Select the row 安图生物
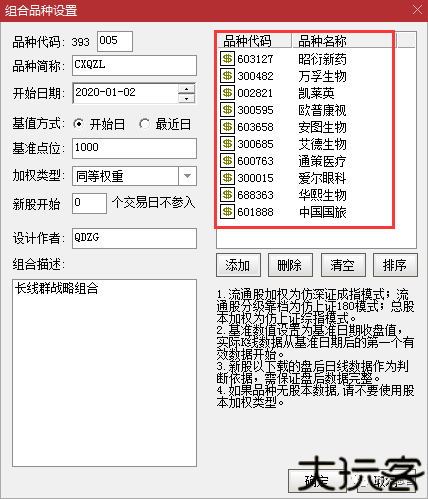The image size is (428, 499). pyautogui.click(x=322, y=127)
